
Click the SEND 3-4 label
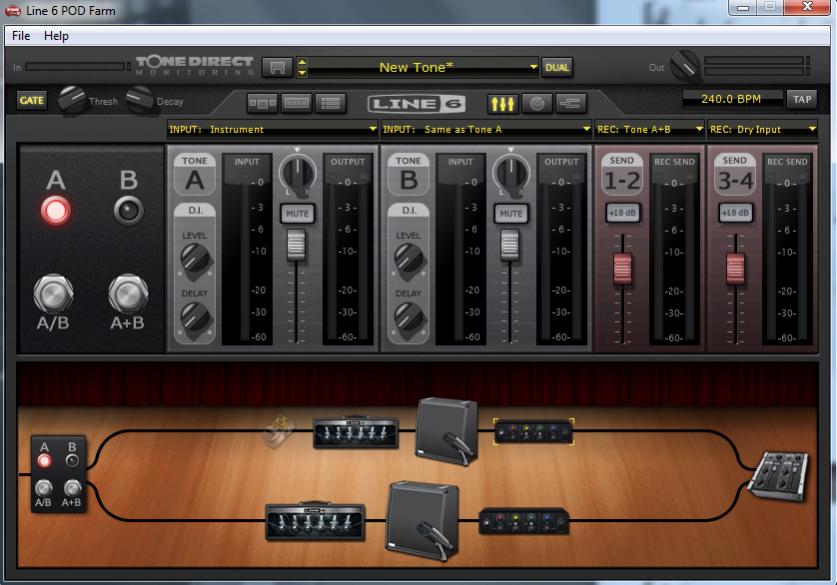[x=735, y=174]
